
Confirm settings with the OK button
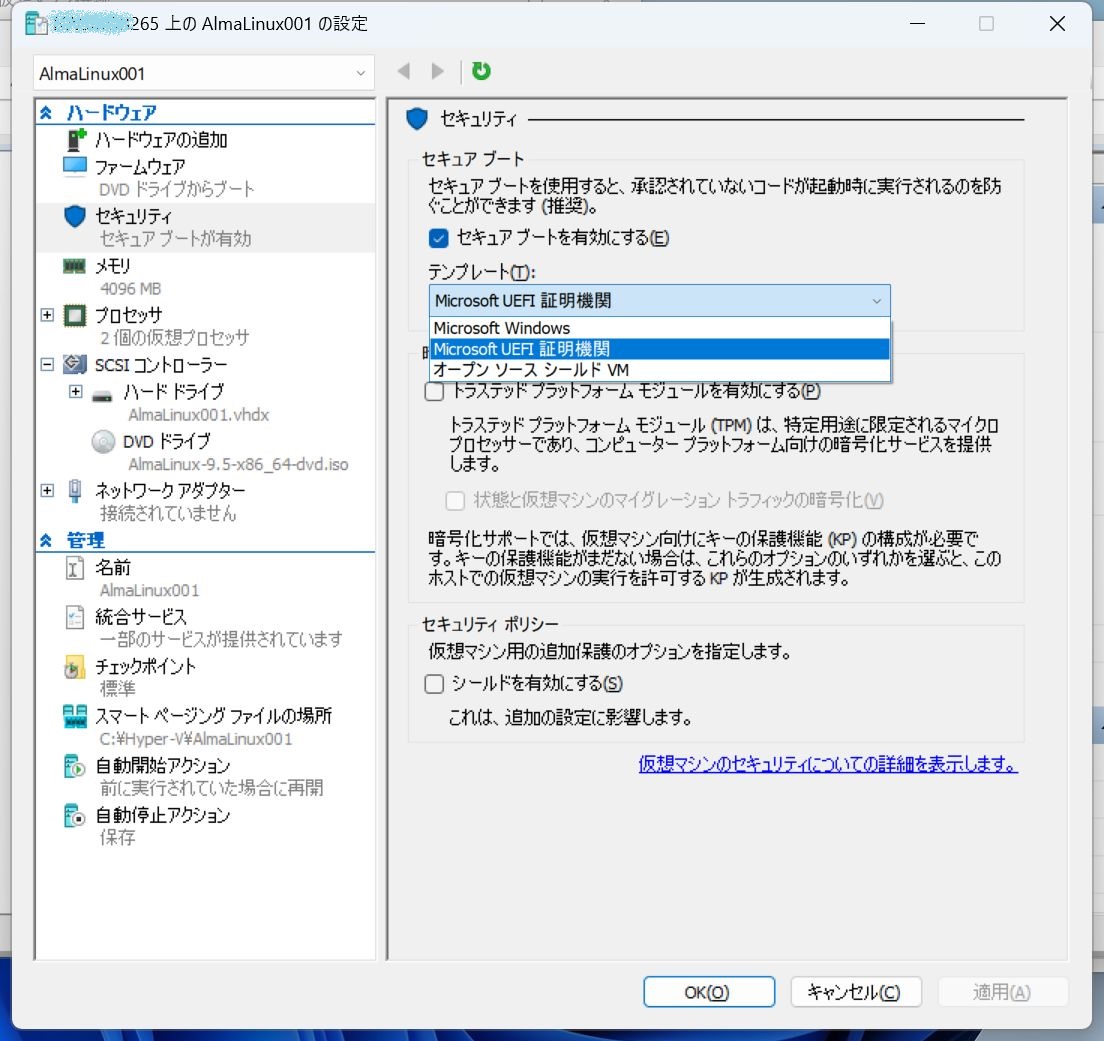click(x=709, y=992)
